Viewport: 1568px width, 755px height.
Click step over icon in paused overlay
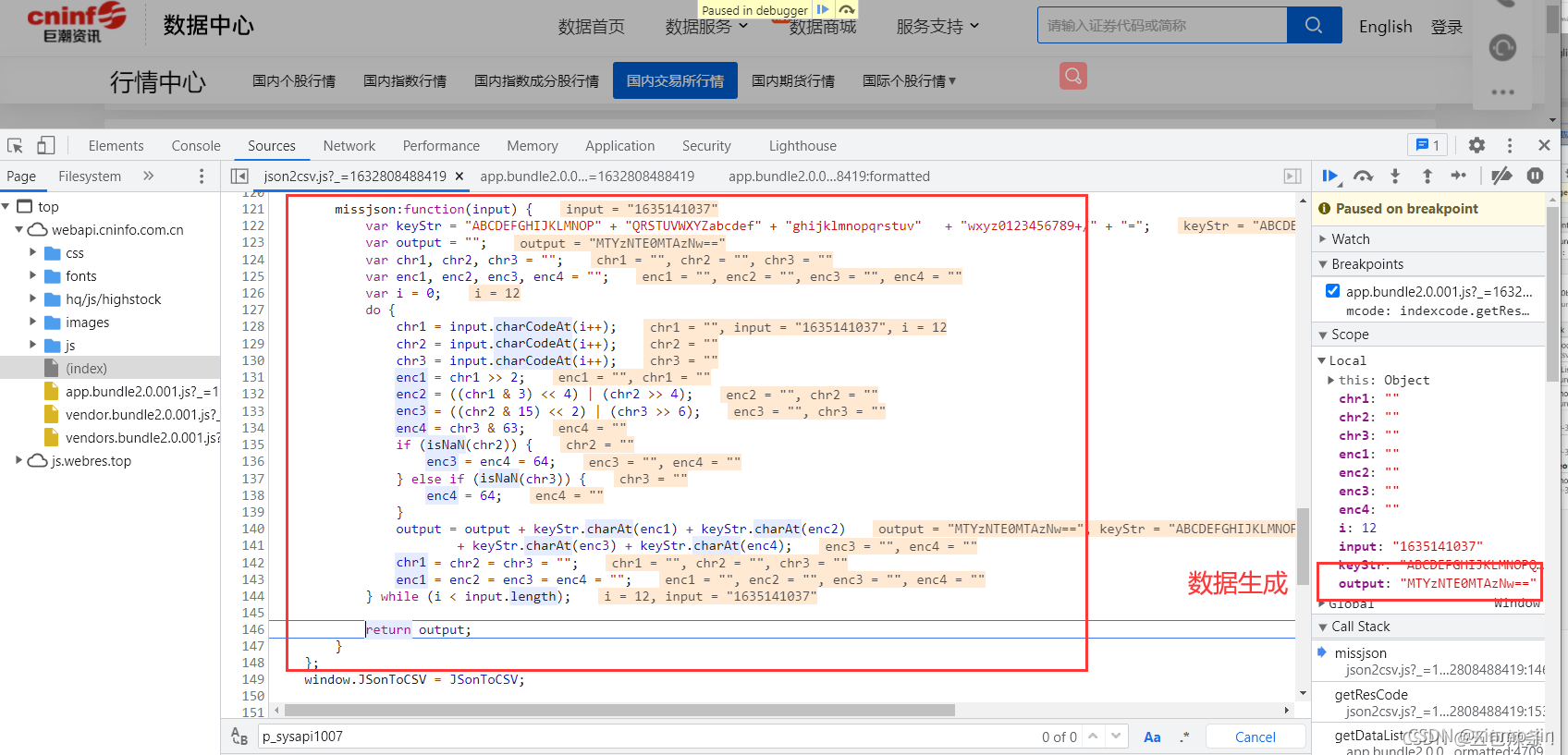[x=847, y=9]
